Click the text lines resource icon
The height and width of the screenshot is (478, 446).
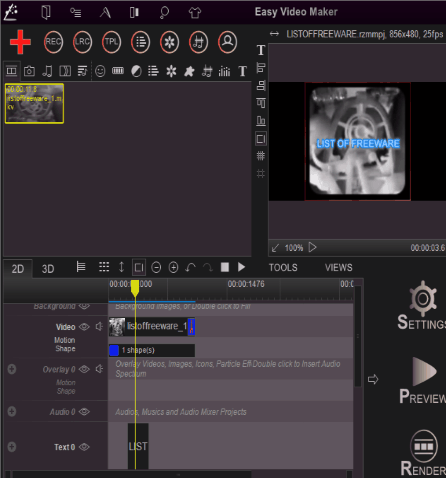(x=153, y=71)
